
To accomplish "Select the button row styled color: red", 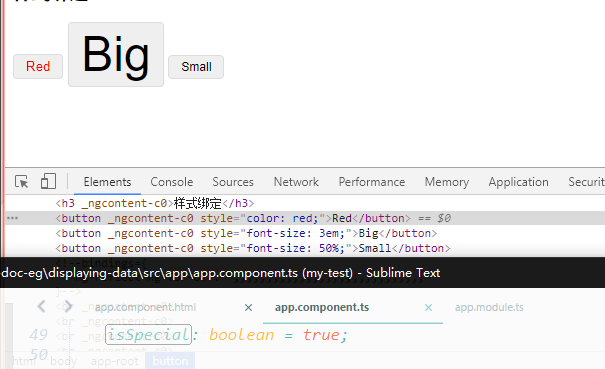I will [x=305, y=218].
